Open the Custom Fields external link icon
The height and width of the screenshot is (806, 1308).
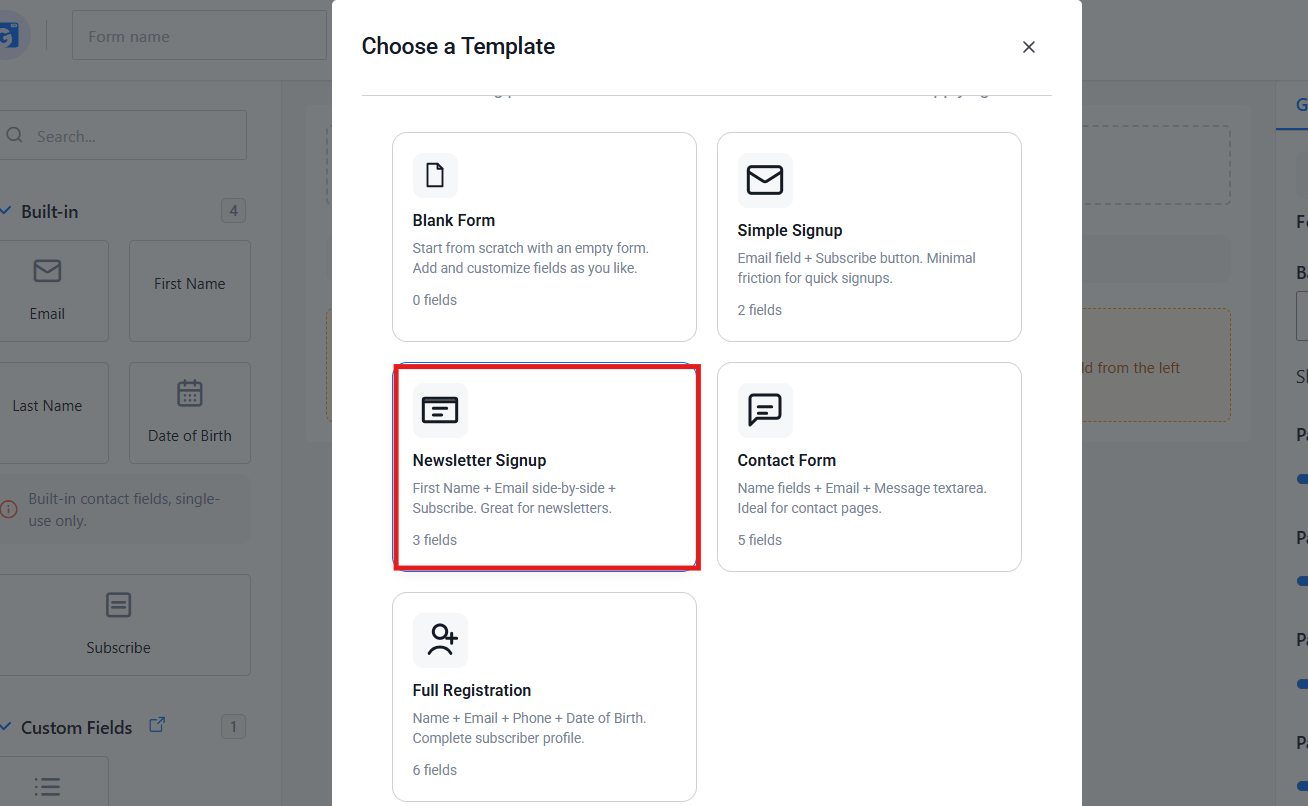pos(157,725)
